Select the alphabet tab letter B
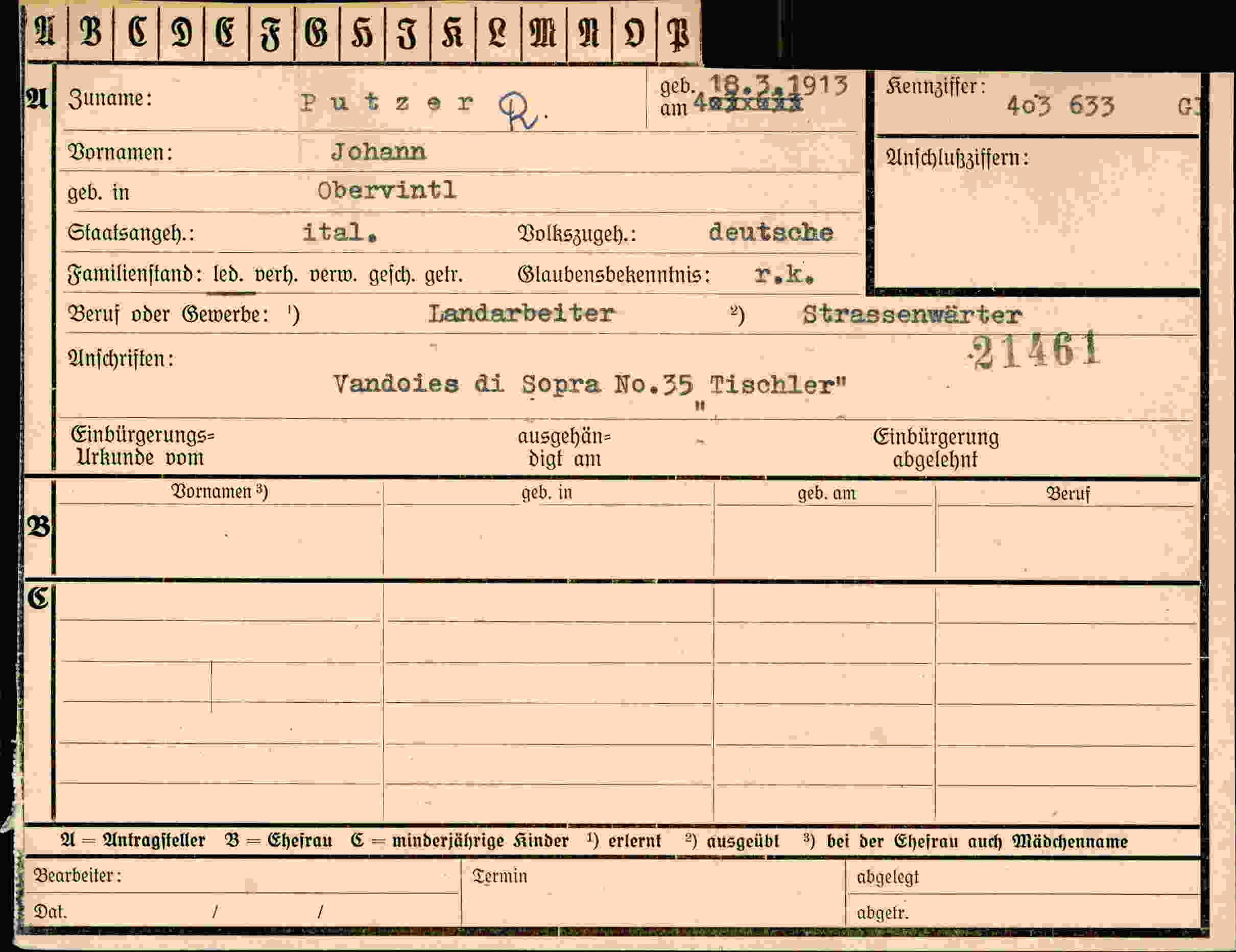1236x952 pixels. pos(90,32)
